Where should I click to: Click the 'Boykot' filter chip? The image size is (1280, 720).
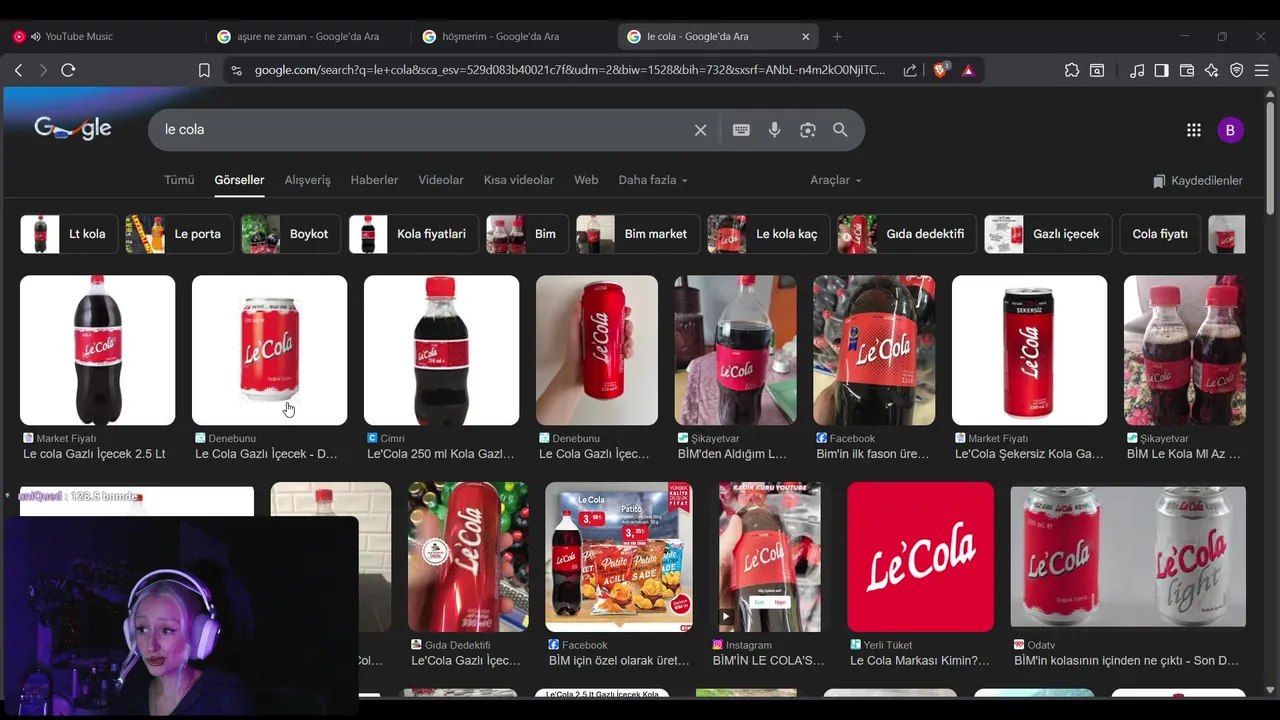click(291, 234)
